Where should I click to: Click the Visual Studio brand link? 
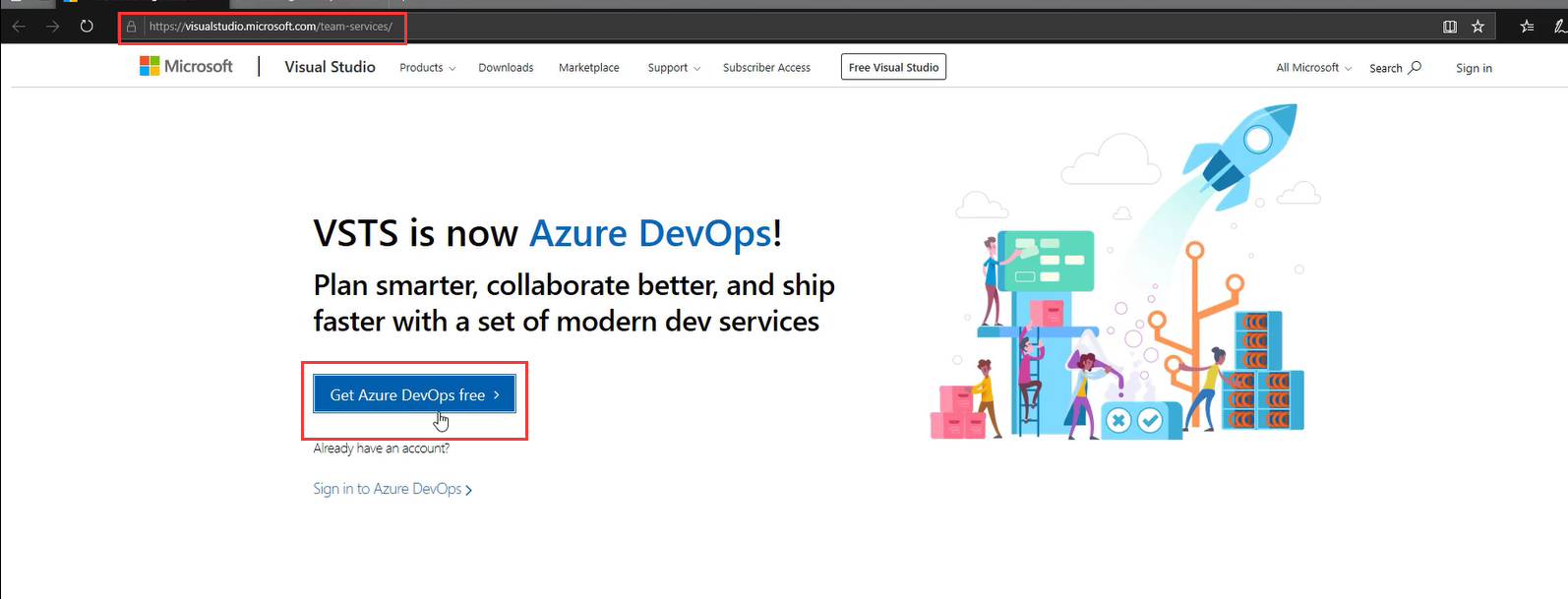[x=330, y=67]
